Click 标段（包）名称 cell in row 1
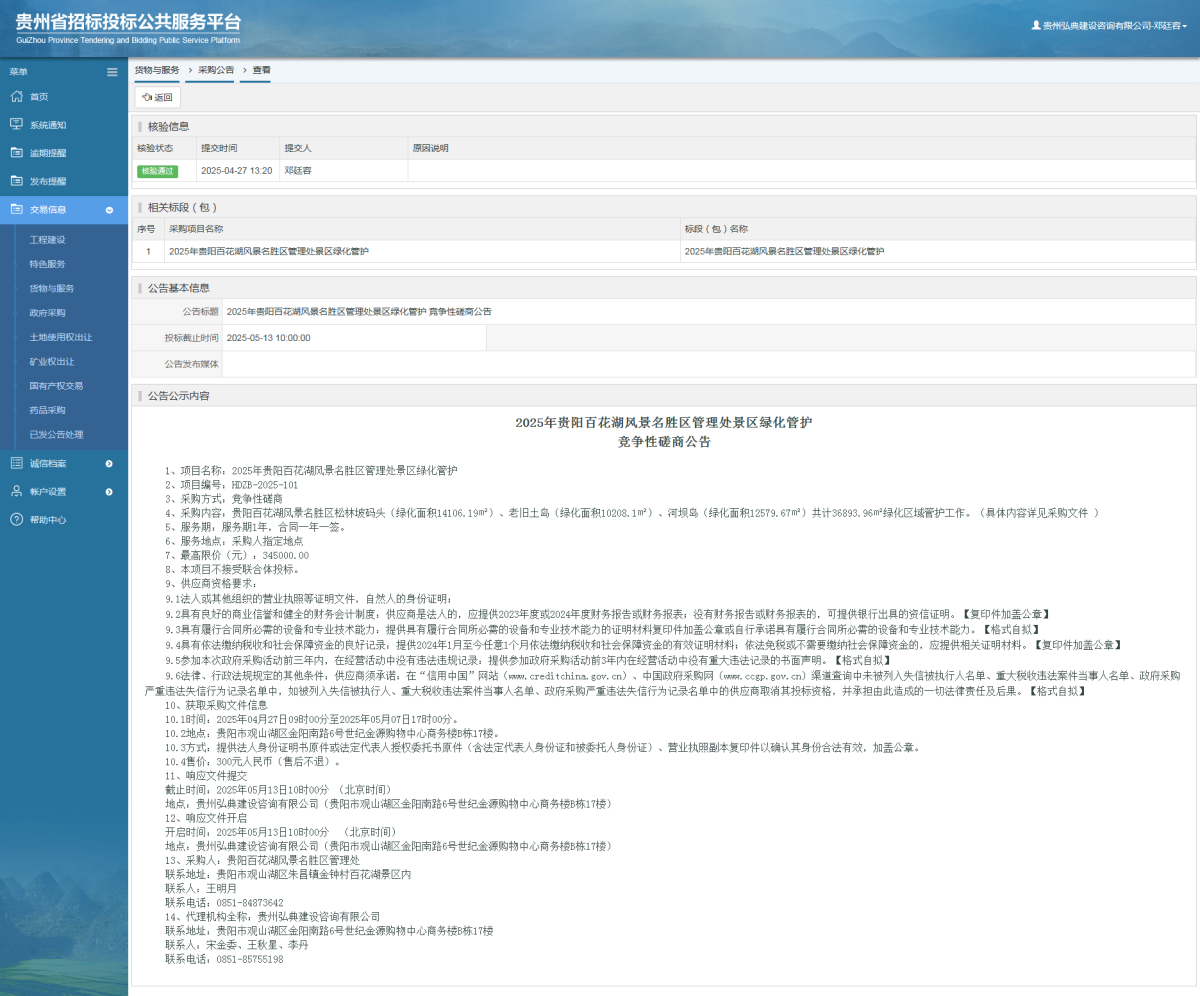Viewport: 1200px width, 996px height. [x=938, y=251]
